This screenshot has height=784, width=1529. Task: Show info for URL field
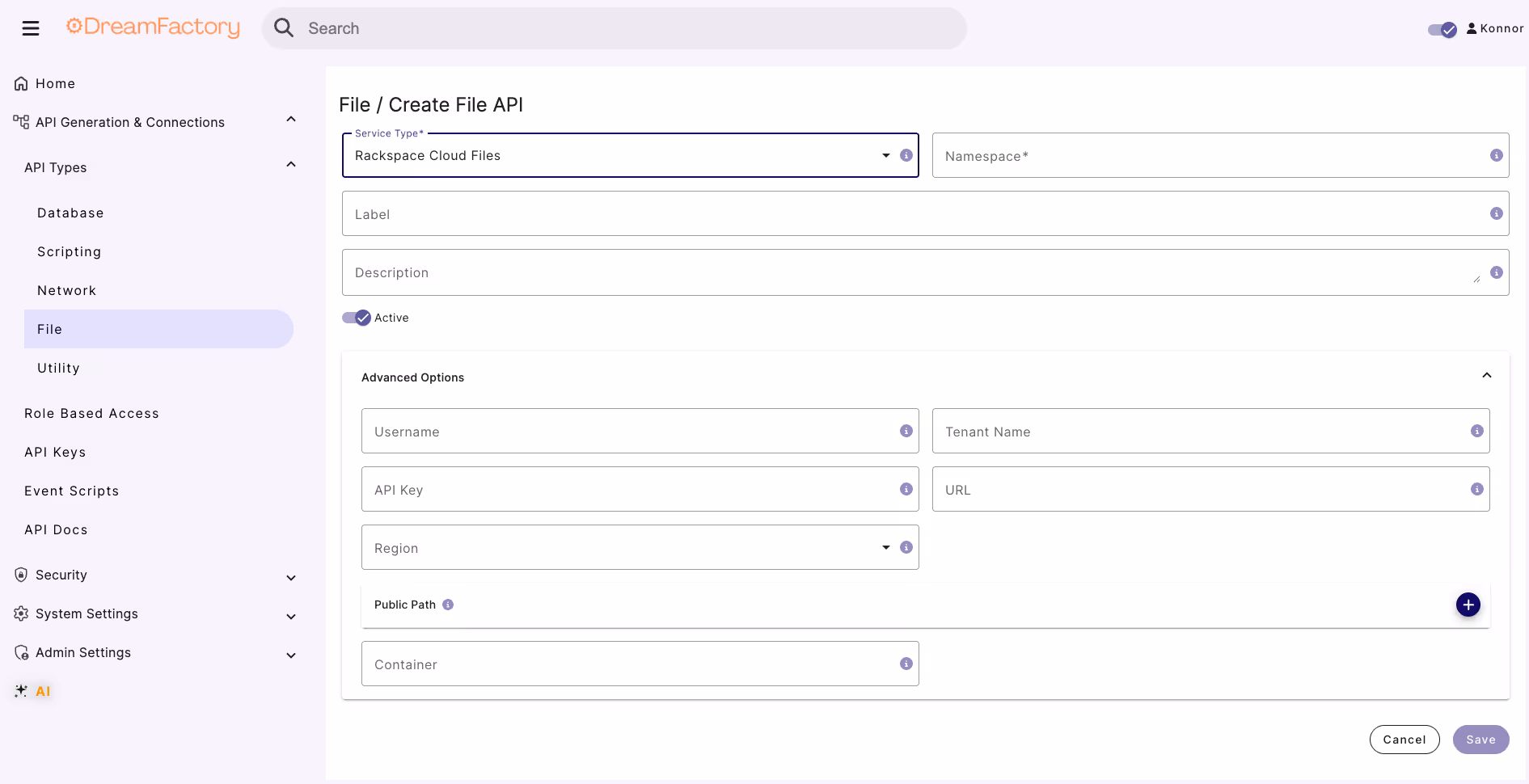(1477, 489)
